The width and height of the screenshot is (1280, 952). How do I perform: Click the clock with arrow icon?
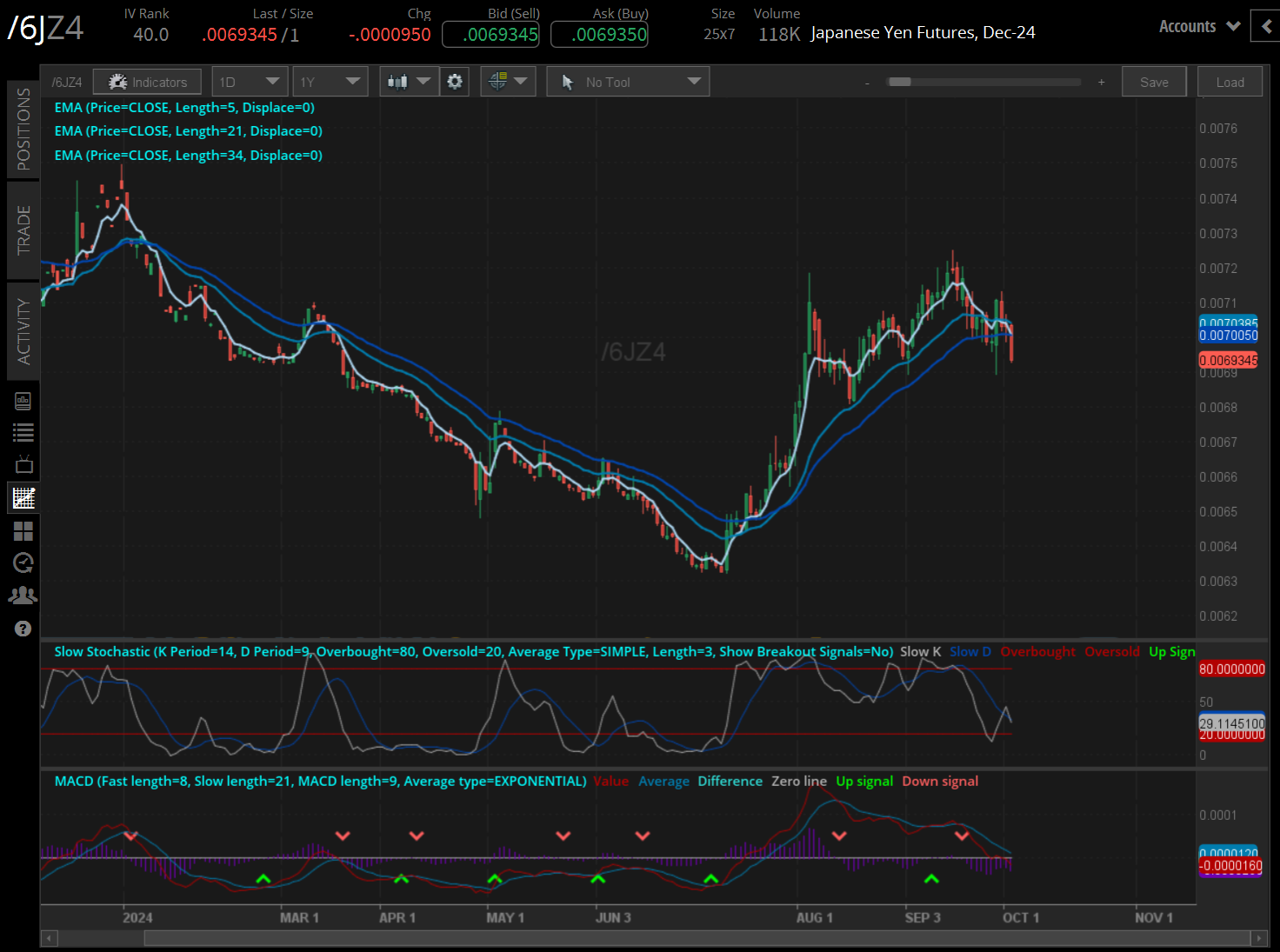(23, 563)
